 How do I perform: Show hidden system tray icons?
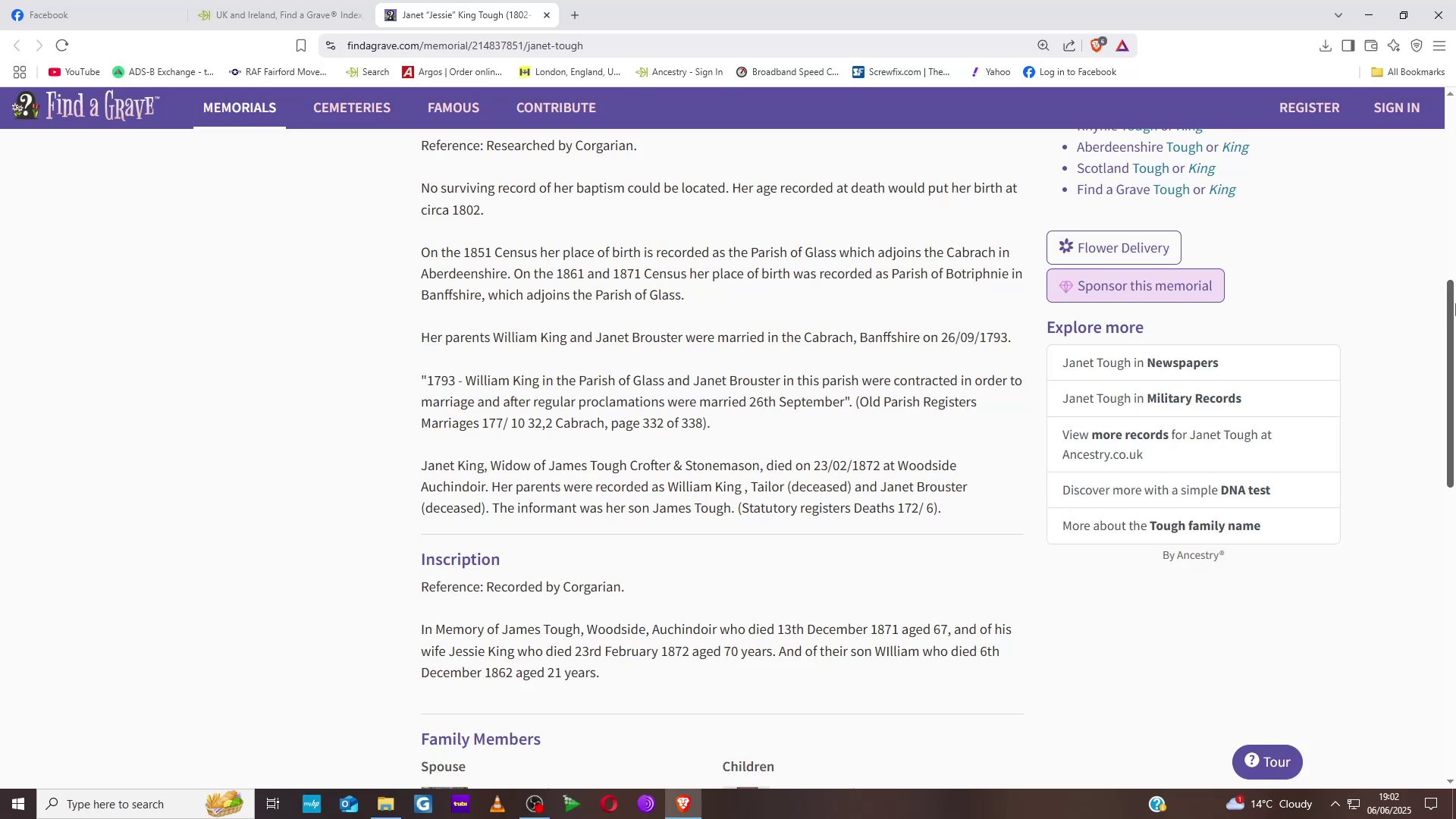1335,804
